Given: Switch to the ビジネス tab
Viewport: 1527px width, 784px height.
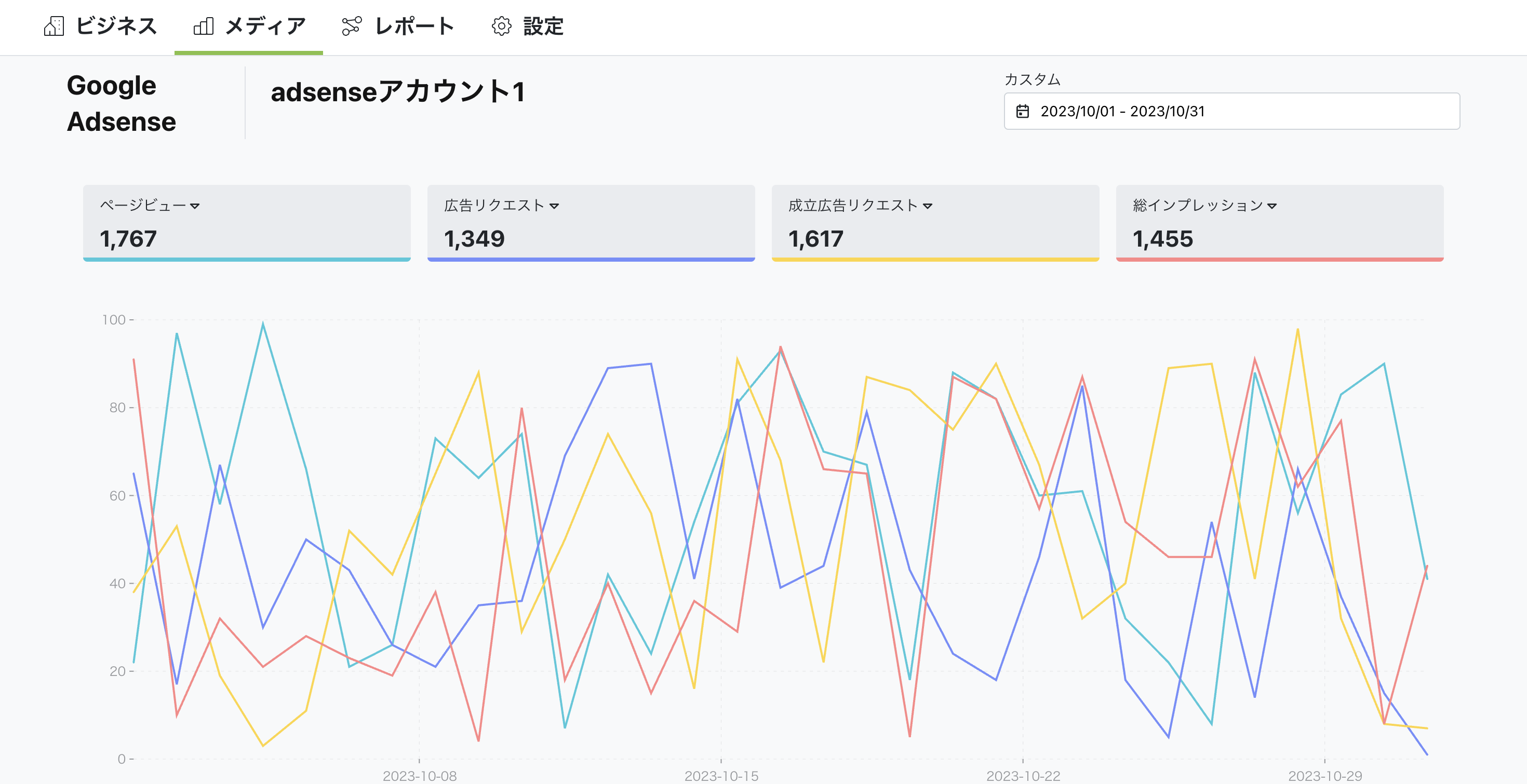Looking at the screenshot, I should click(x=116, y=26).
